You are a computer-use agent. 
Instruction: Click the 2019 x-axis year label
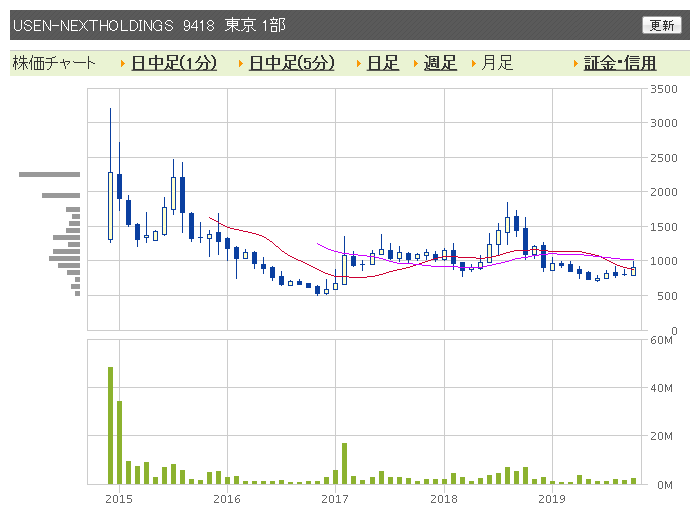[552, 499]
